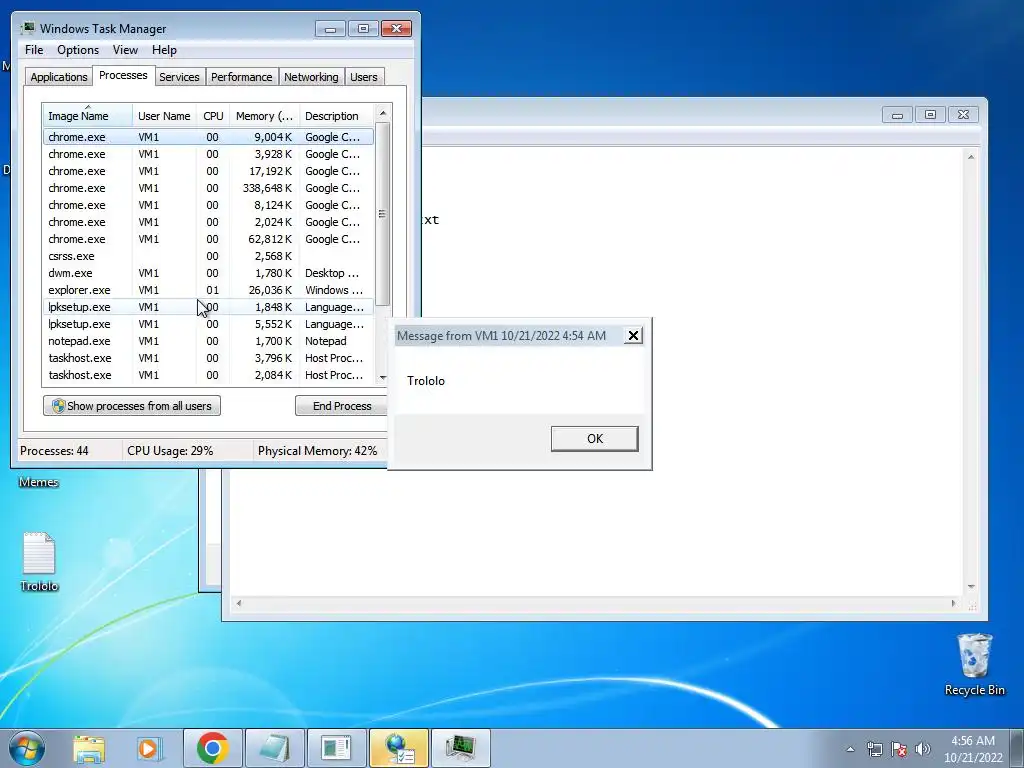Minimize the Notepad window
The height and width of the screenshot is (768, 1024).
[x=897, y=115]
